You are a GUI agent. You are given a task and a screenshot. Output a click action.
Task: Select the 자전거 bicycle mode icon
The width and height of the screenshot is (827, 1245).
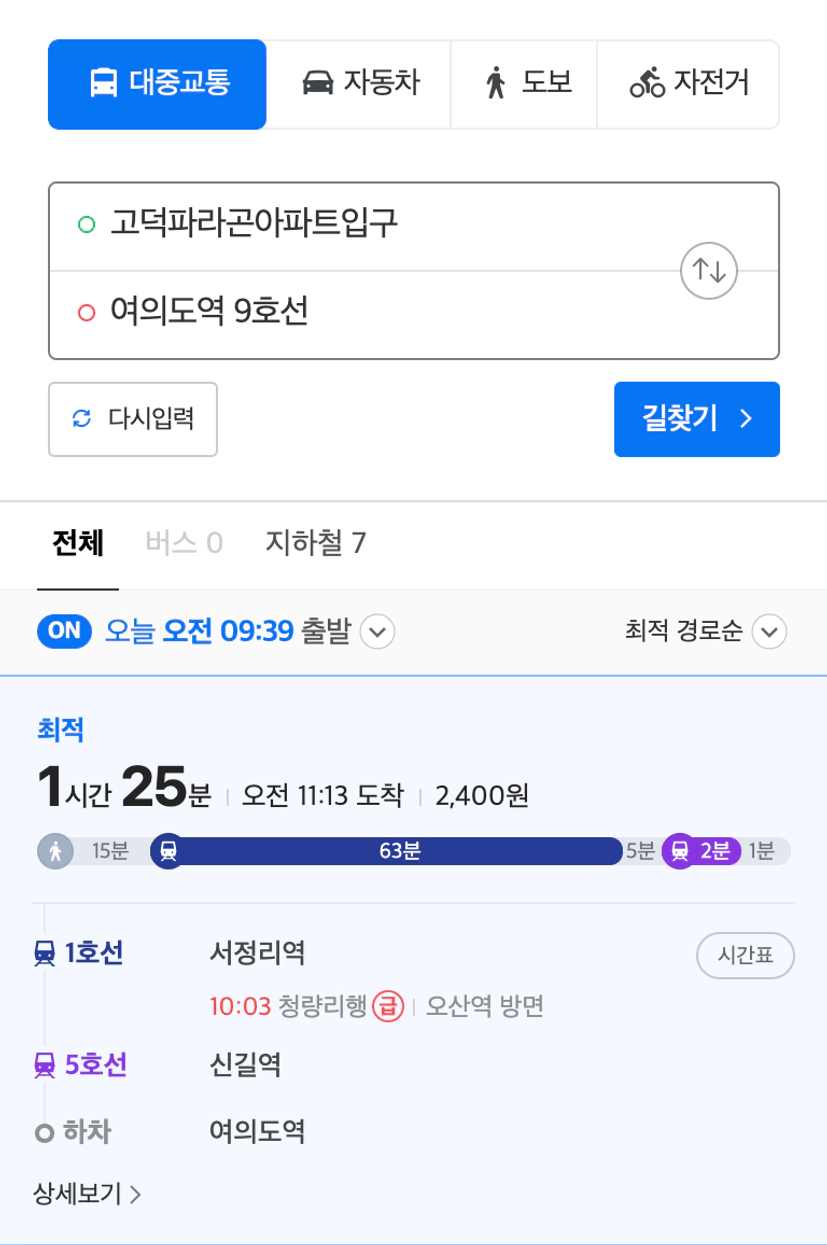click(x=647, y=83)
